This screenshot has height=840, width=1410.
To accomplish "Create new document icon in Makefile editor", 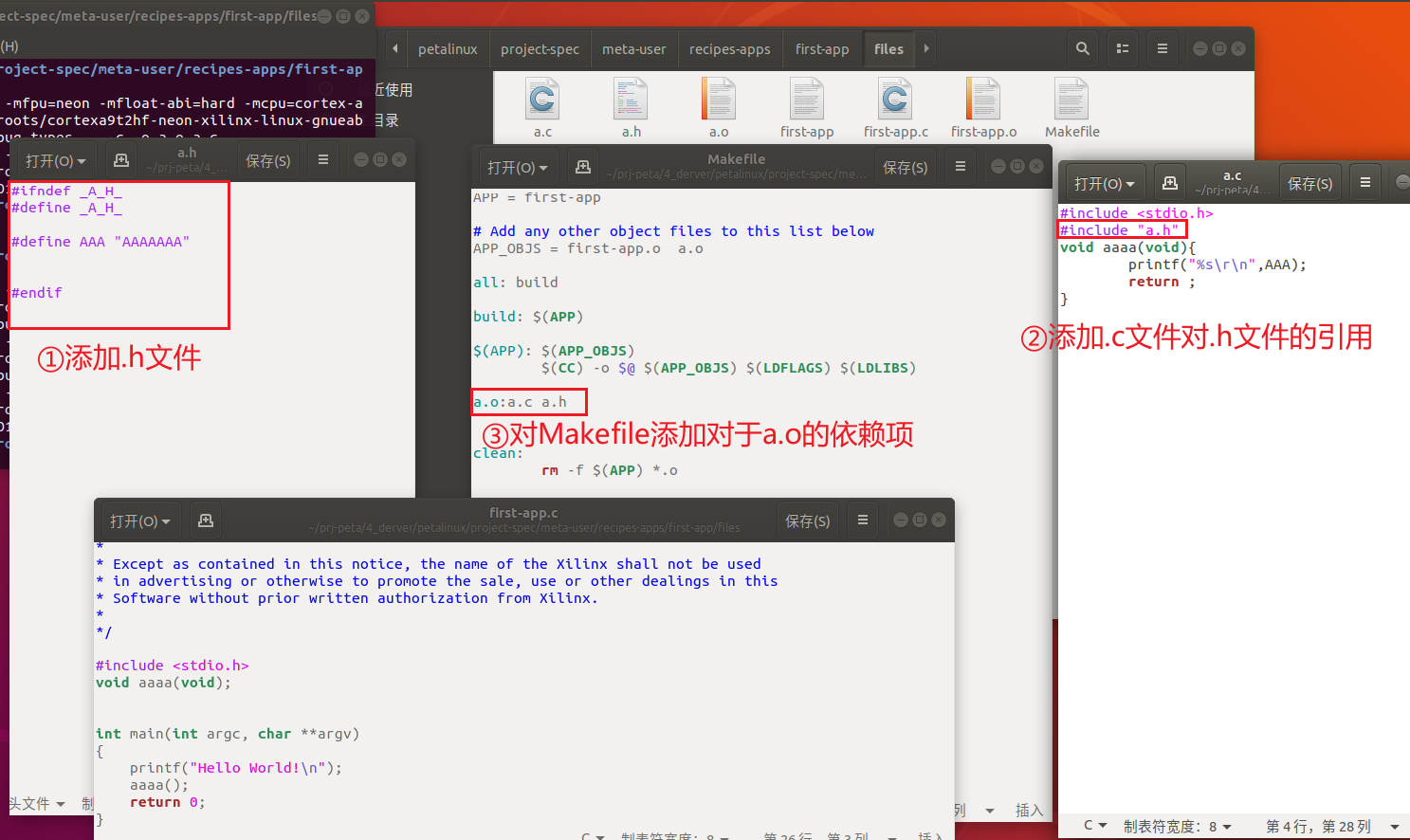I will (x=583, y=167).
